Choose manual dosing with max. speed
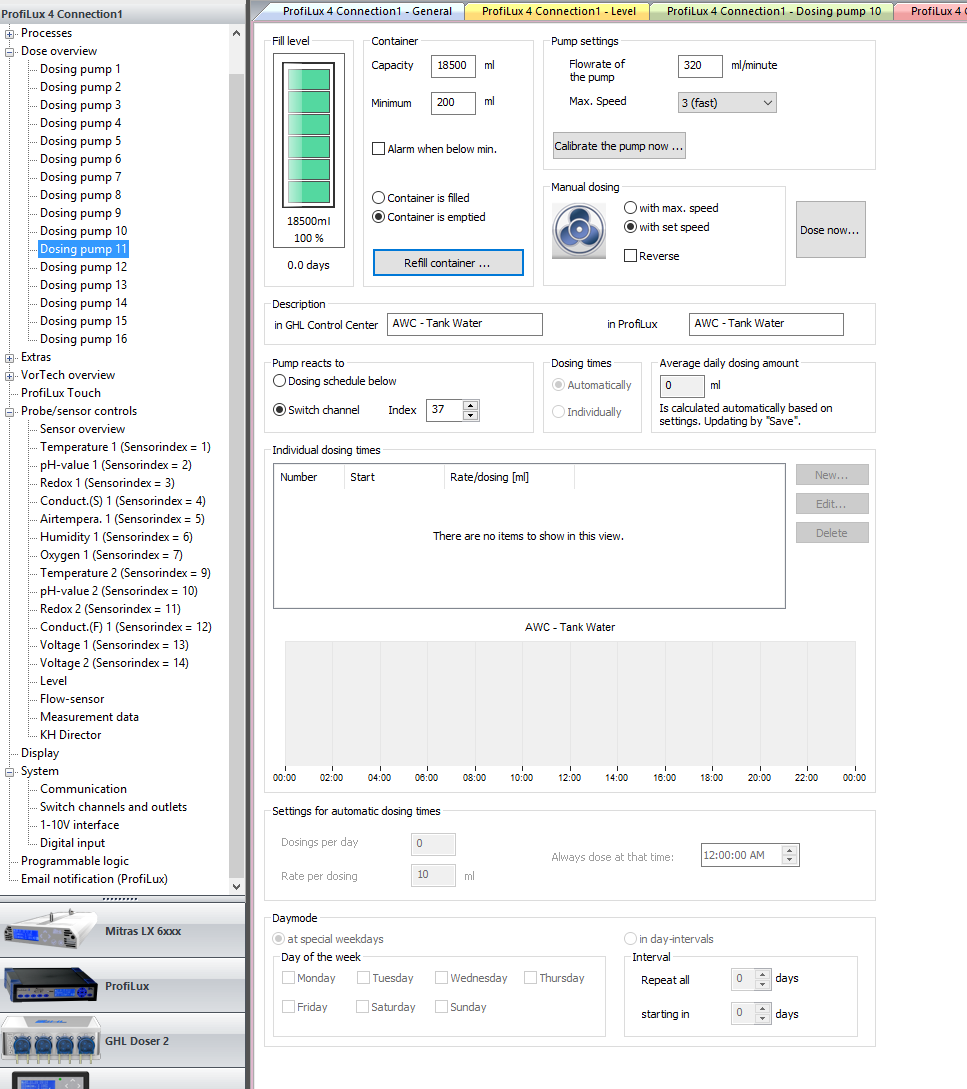 click(631, 208)
